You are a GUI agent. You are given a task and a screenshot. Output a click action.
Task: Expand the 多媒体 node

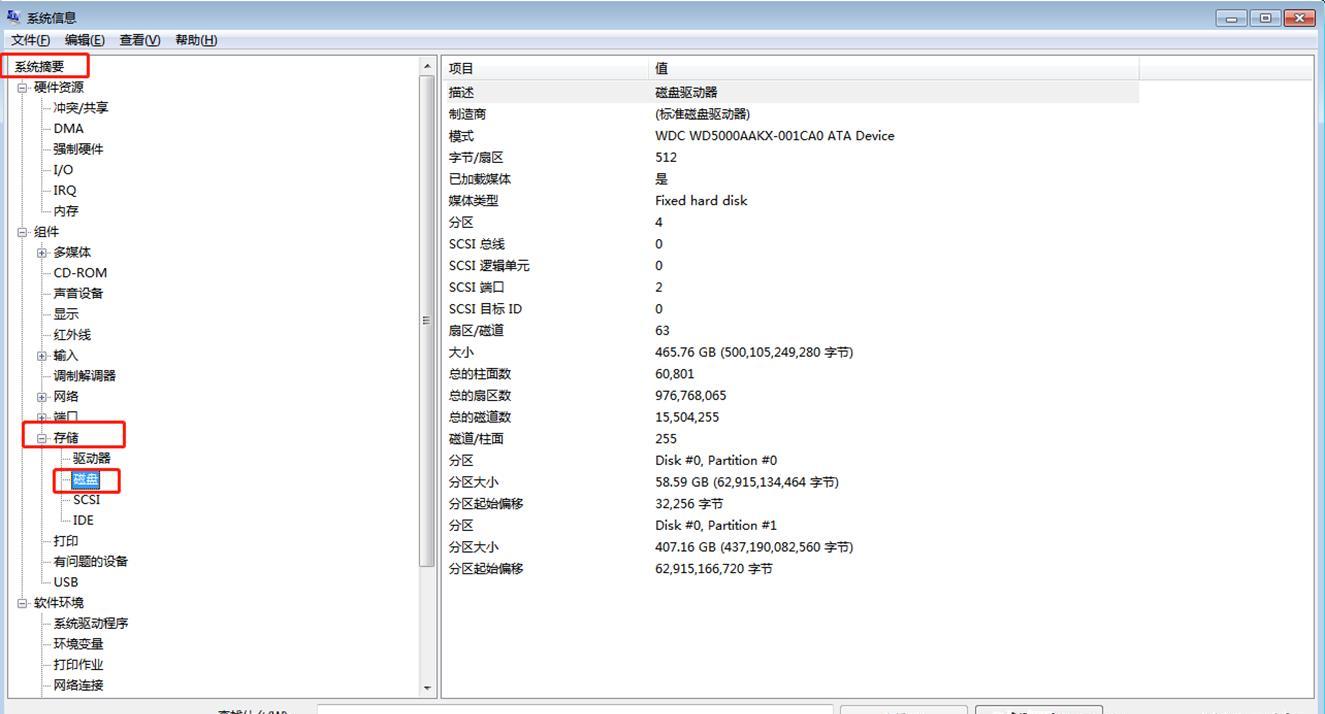click(x=42, y=252)
